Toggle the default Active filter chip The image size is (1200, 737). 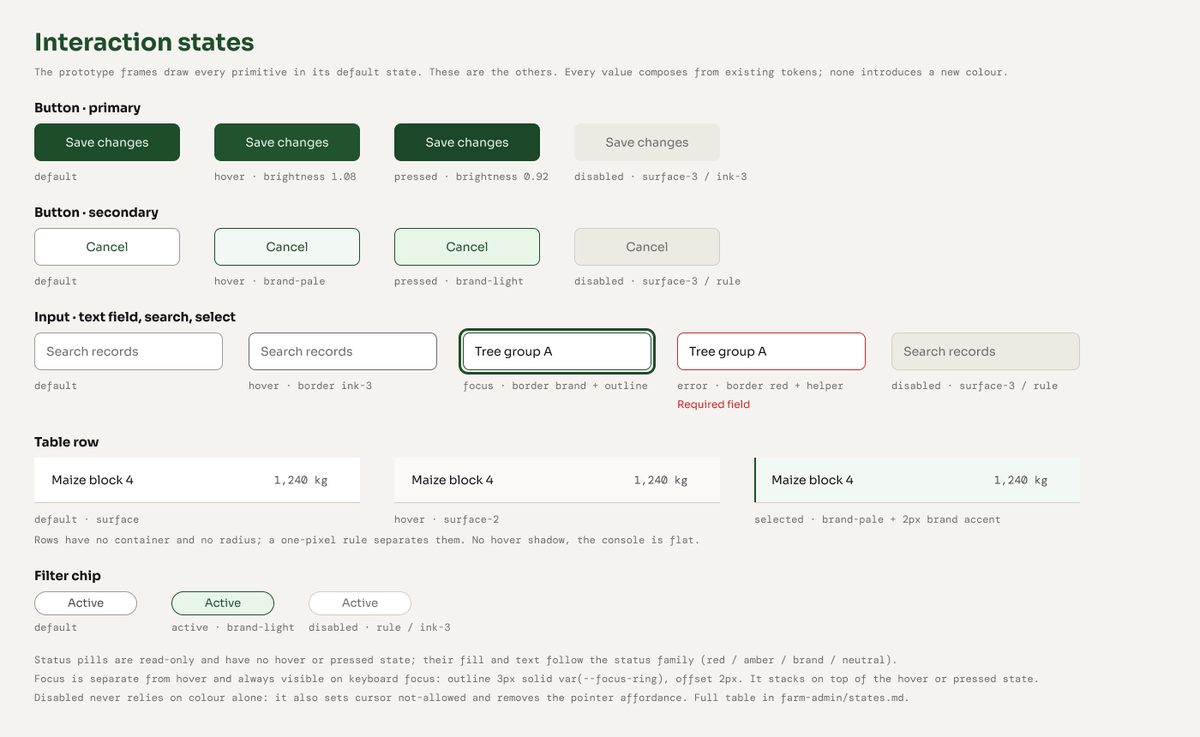85,603
